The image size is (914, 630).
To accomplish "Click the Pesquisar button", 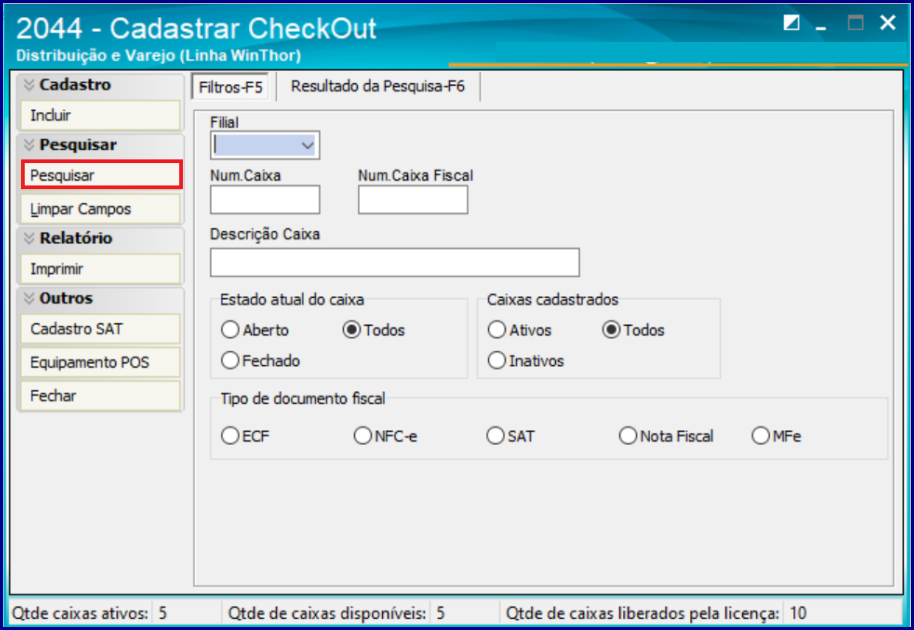I will (x=101, y=175).
